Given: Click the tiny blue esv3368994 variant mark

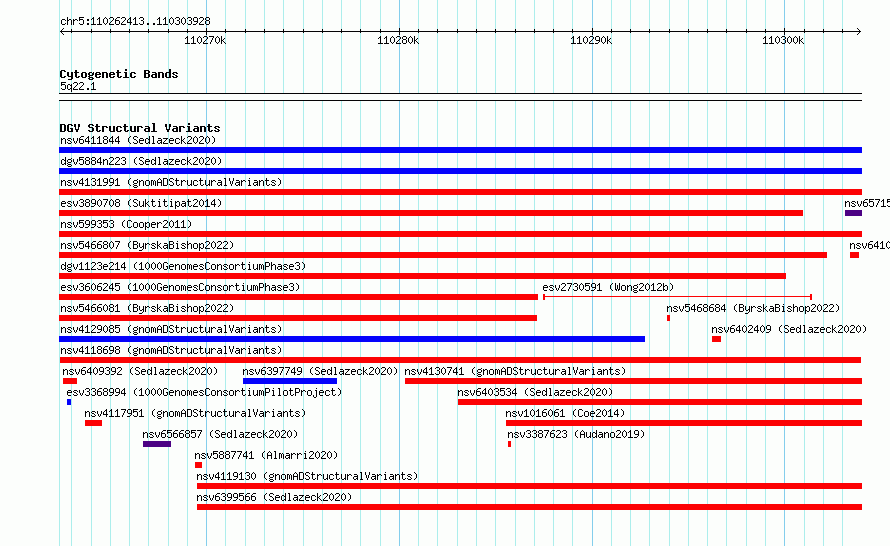Looking at the screenshot, I should tap(69, 402).
